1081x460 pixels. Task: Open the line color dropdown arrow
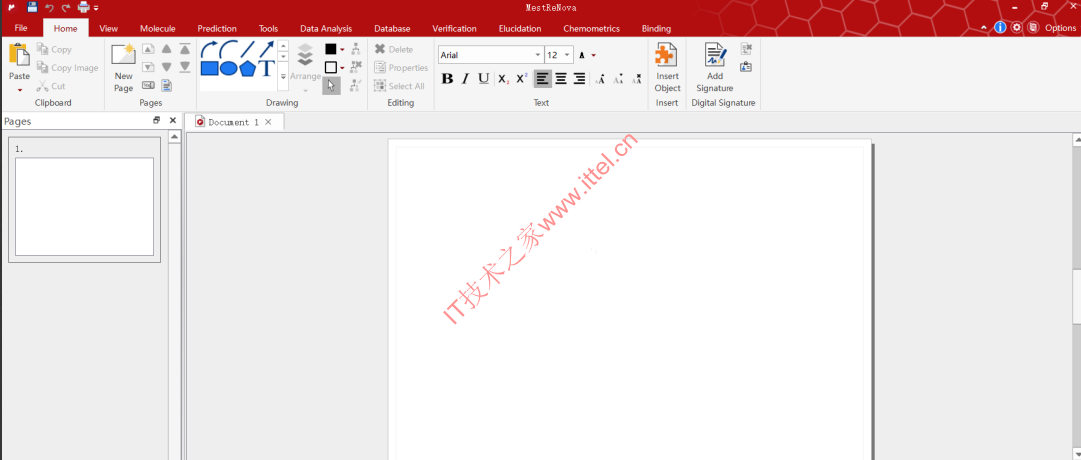click(x=342, y=50)
